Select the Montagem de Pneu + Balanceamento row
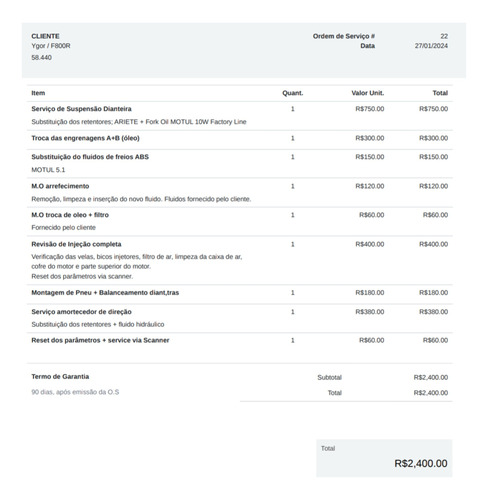Image resolution: width=488 pixels, height=500 pixels. coord(240,293)
